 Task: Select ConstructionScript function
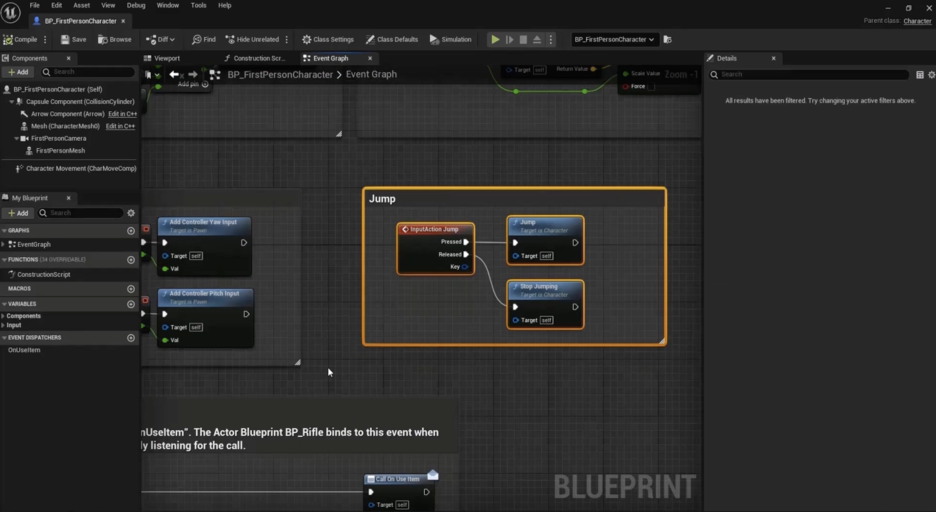click(x=44, y=274)
